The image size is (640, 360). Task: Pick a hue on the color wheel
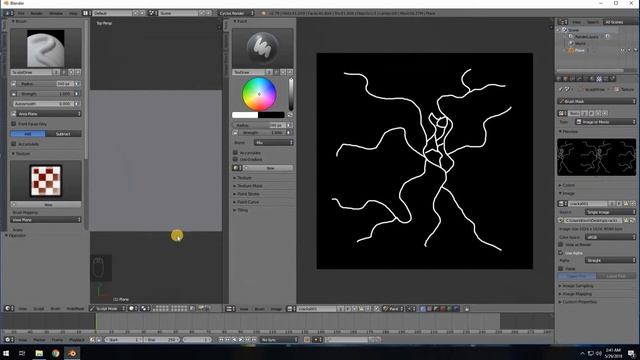pos(259,94)
